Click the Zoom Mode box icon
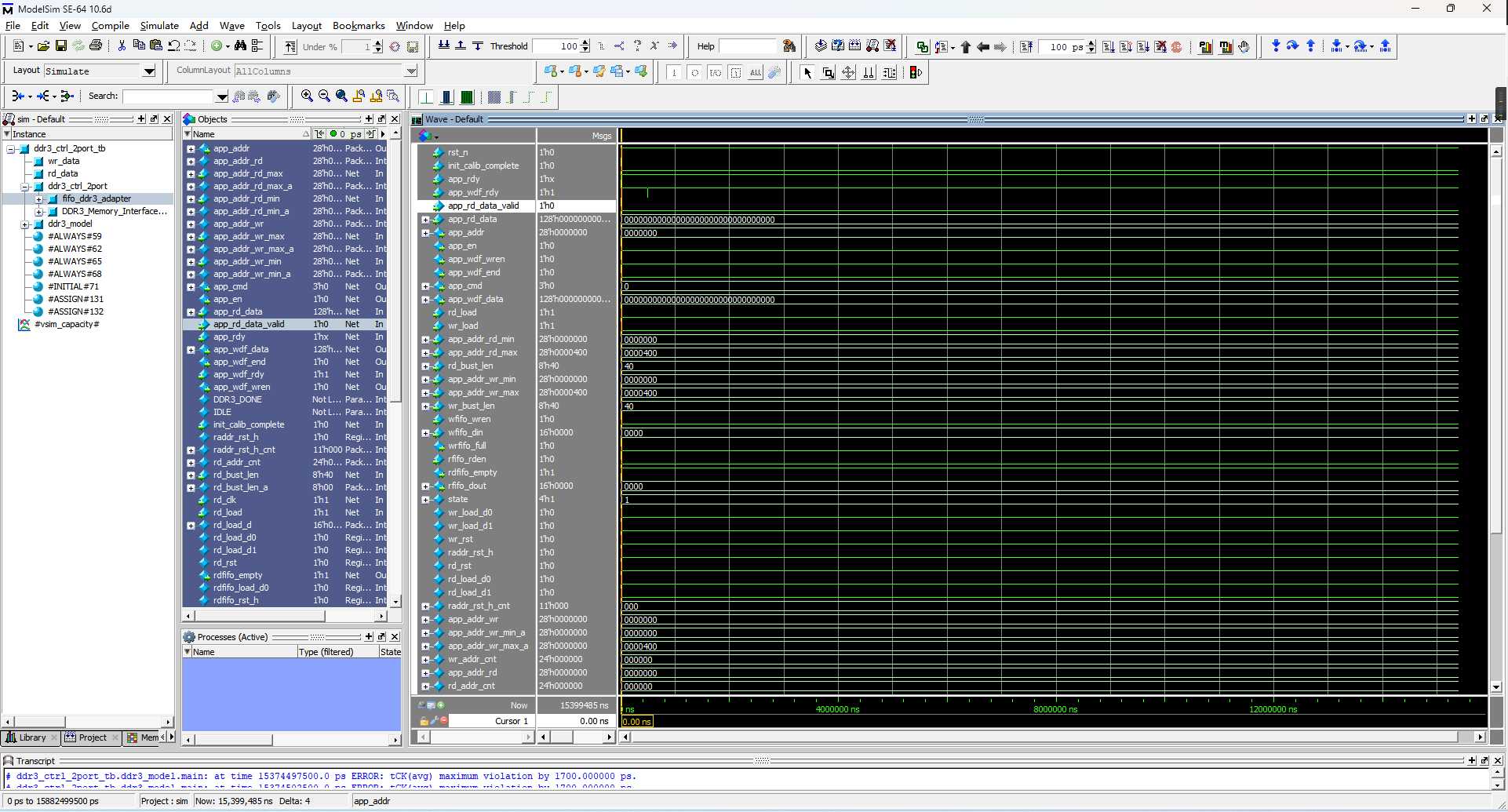Screen dimensions: 1508x812 point(829,73)
